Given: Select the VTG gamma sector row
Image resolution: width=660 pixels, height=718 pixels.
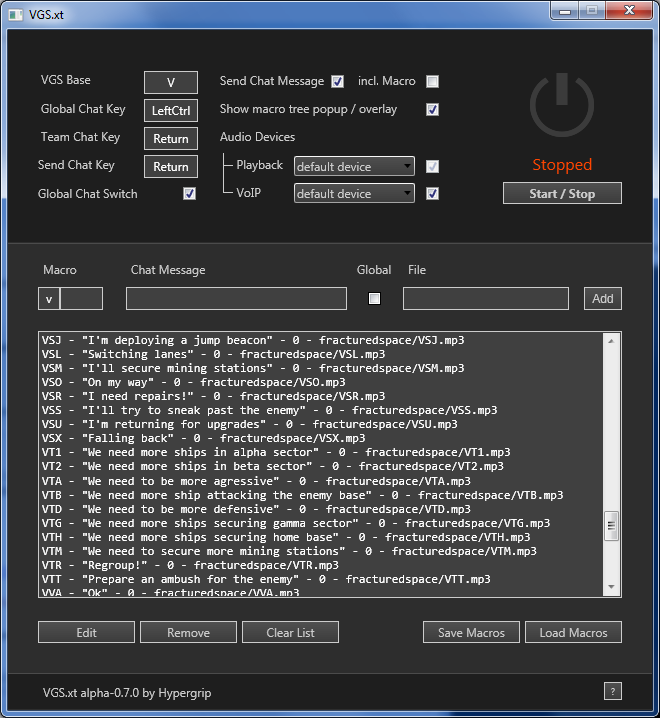Looking at the screenshot, I should pyautogui.click(x=321, y=523).
